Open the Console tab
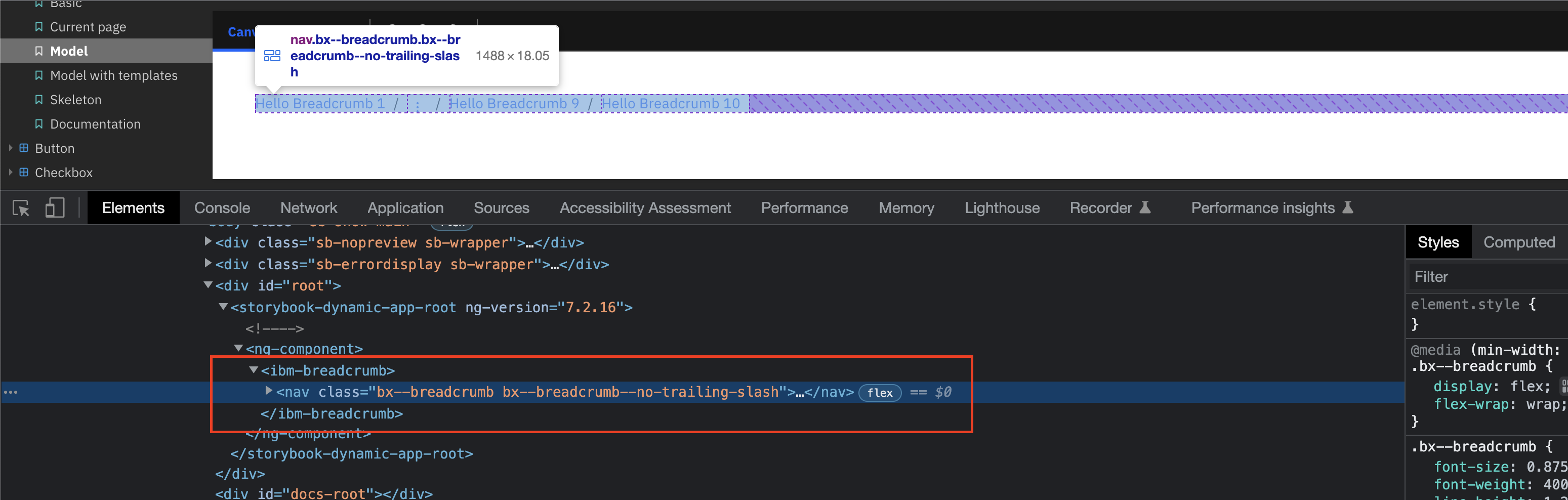The width and height of the screenshot is (1568, 500). tap(222, 208)
